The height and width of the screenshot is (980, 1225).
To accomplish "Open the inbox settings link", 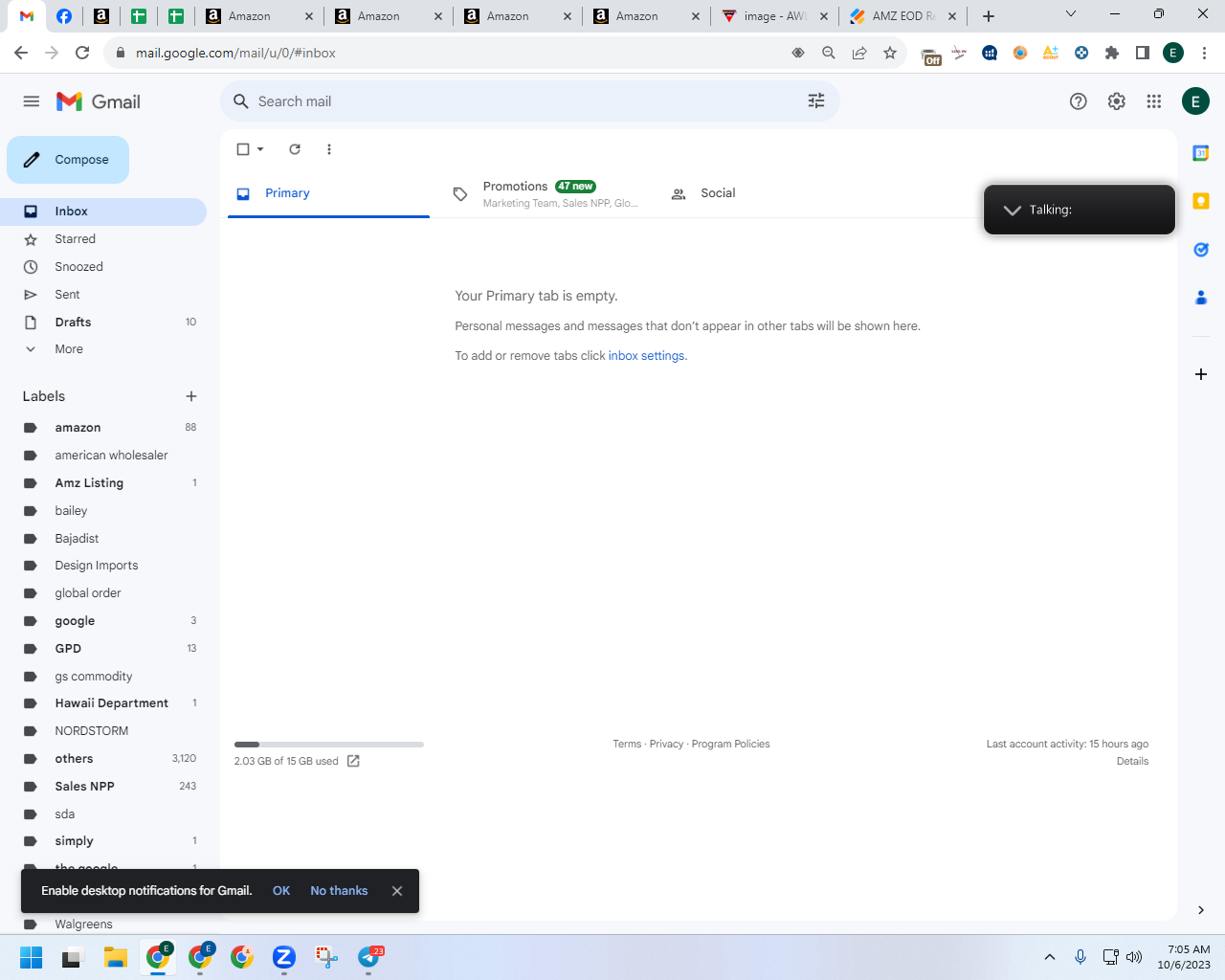I will (x=647, y=356).
